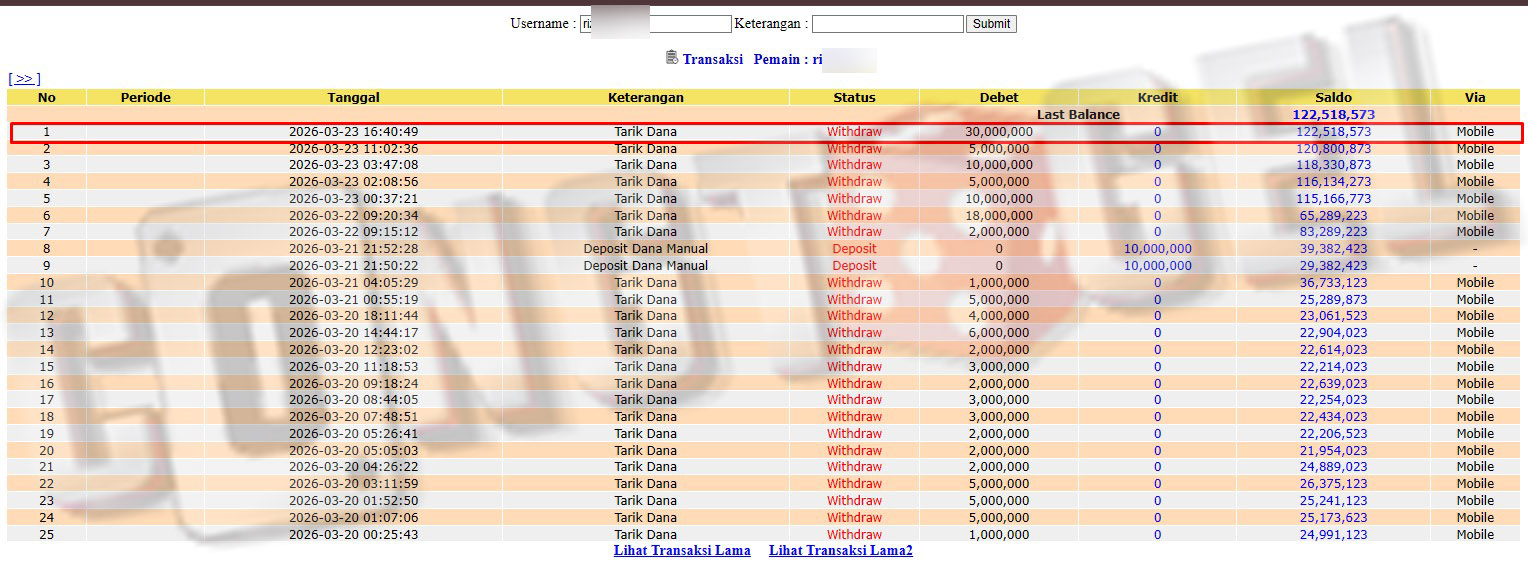Click Deposit Dana Manual at 21:52:28

[x=646, y=249]
